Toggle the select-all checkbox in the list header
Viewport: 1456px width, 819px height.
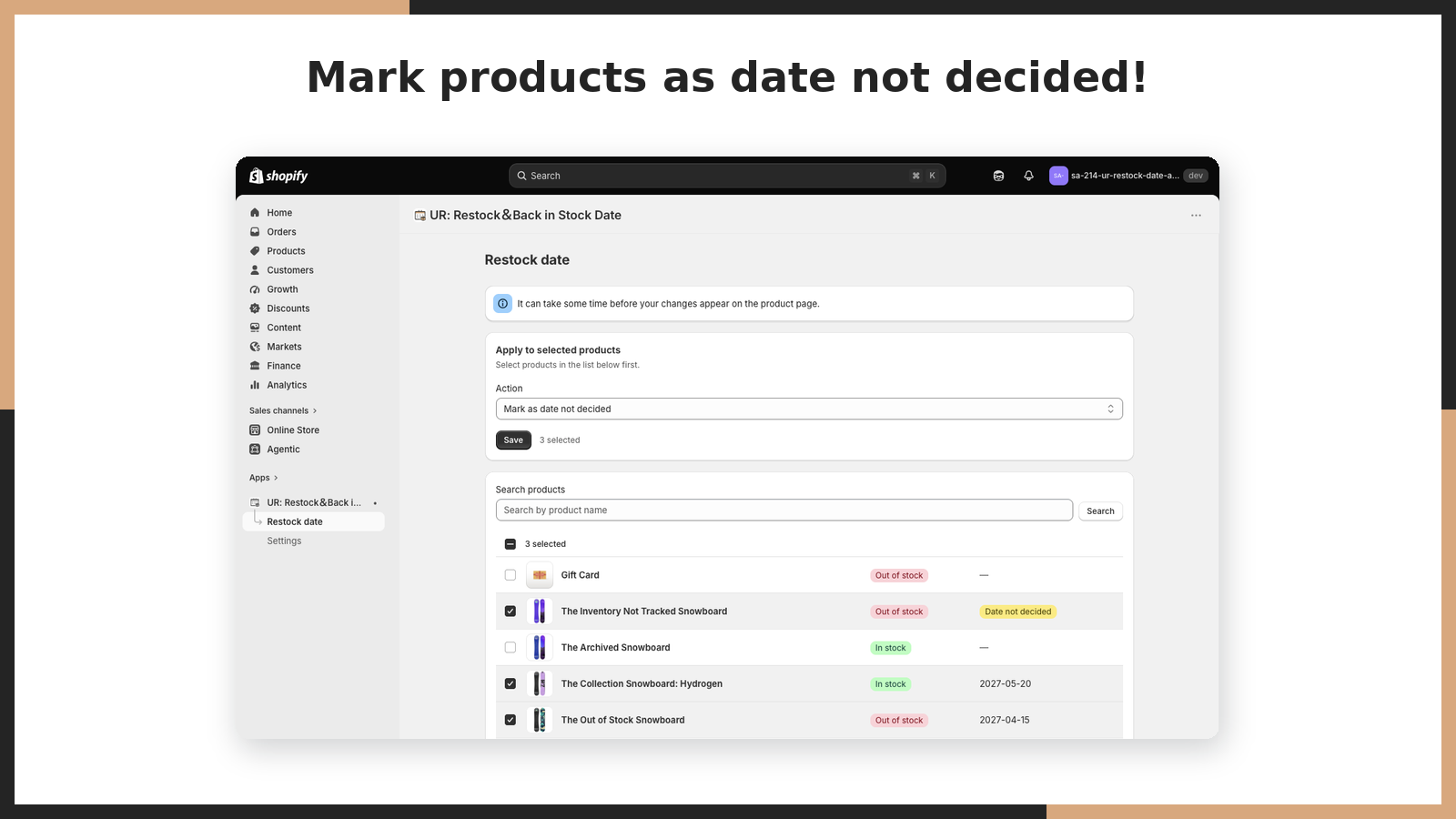click(511, 544)
